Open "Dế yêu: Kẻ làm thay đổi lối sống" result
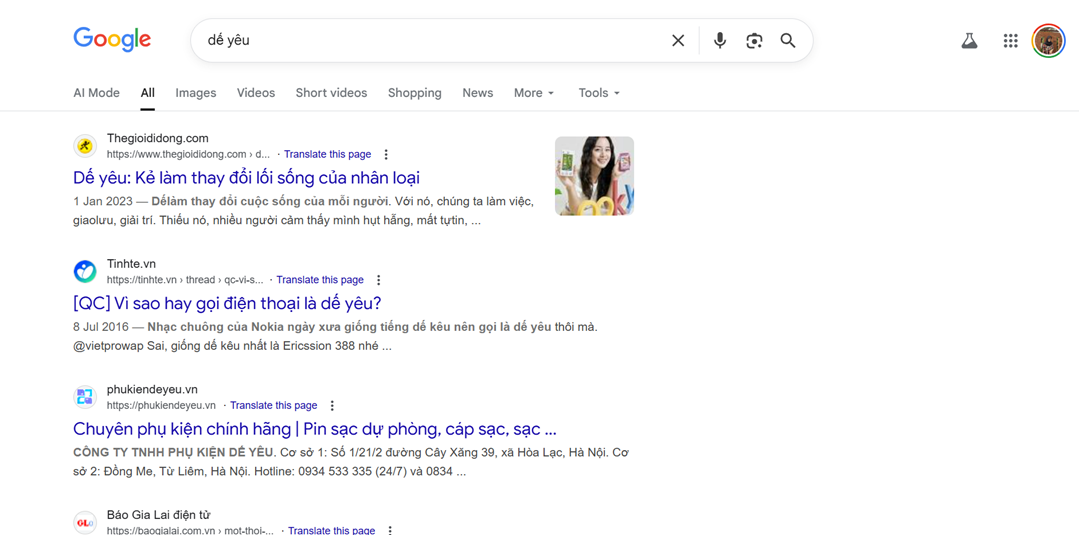Viewport: 1079px width, 535px height. pos(246,178)
